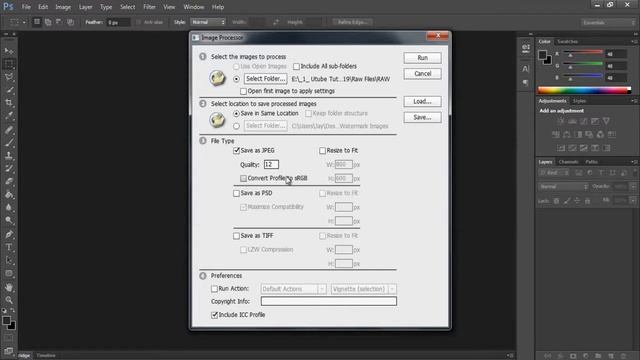
Task: Switch to the Swatches tab
Action: click(567, 42)
